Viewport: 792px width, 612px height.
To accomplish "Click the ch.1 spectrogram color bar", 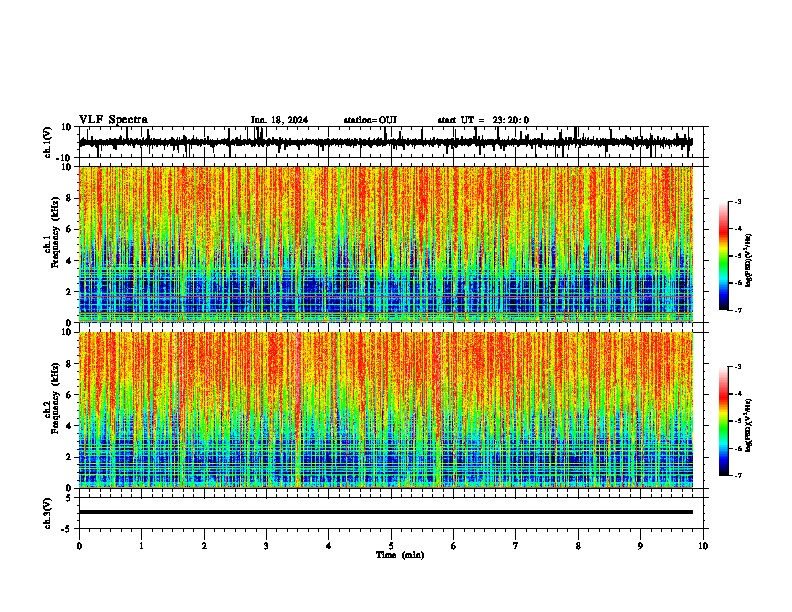I will point(724,256).
